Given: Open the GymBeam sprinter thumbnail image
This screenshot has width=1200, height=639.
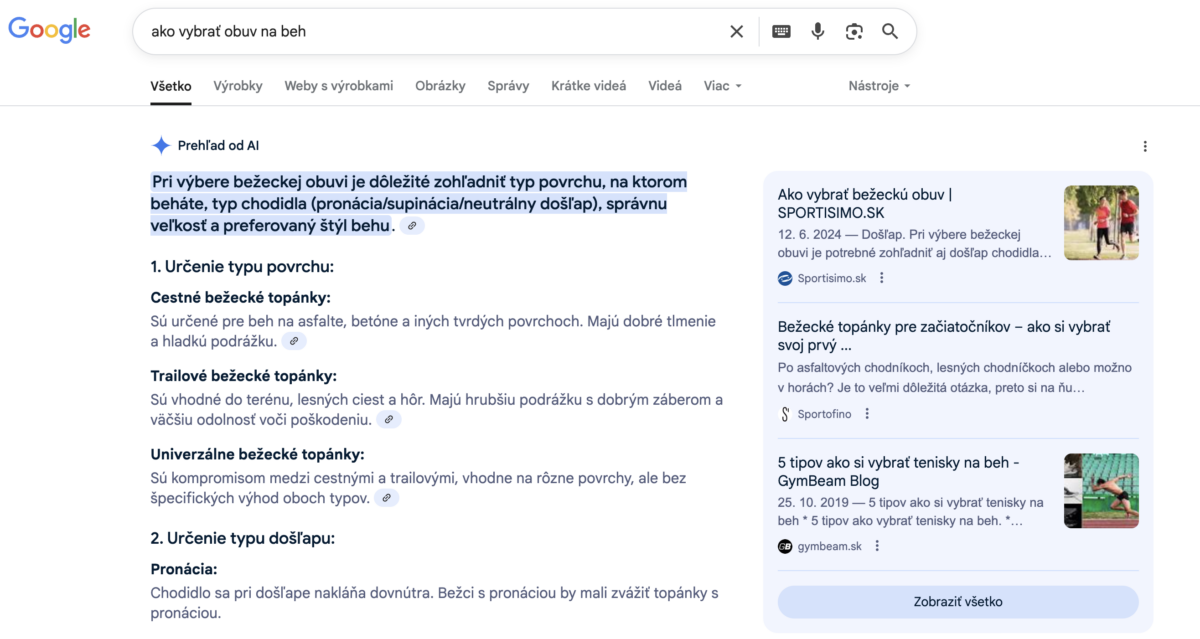Looking at the screenshot, I should (1101, 491).
